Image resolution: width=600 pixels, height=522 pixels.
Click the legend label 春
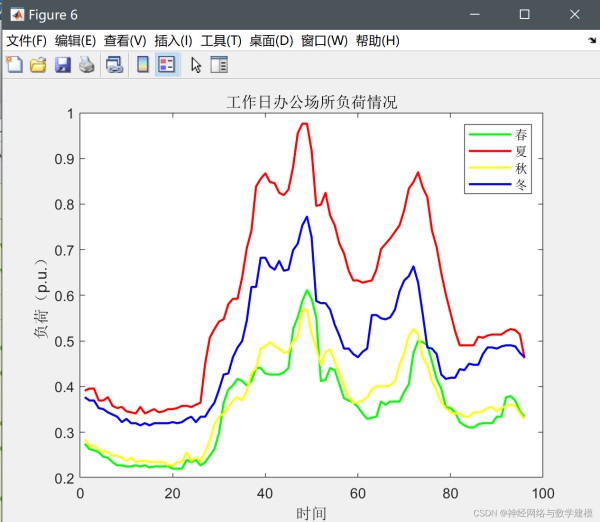[x=521, y=134]
